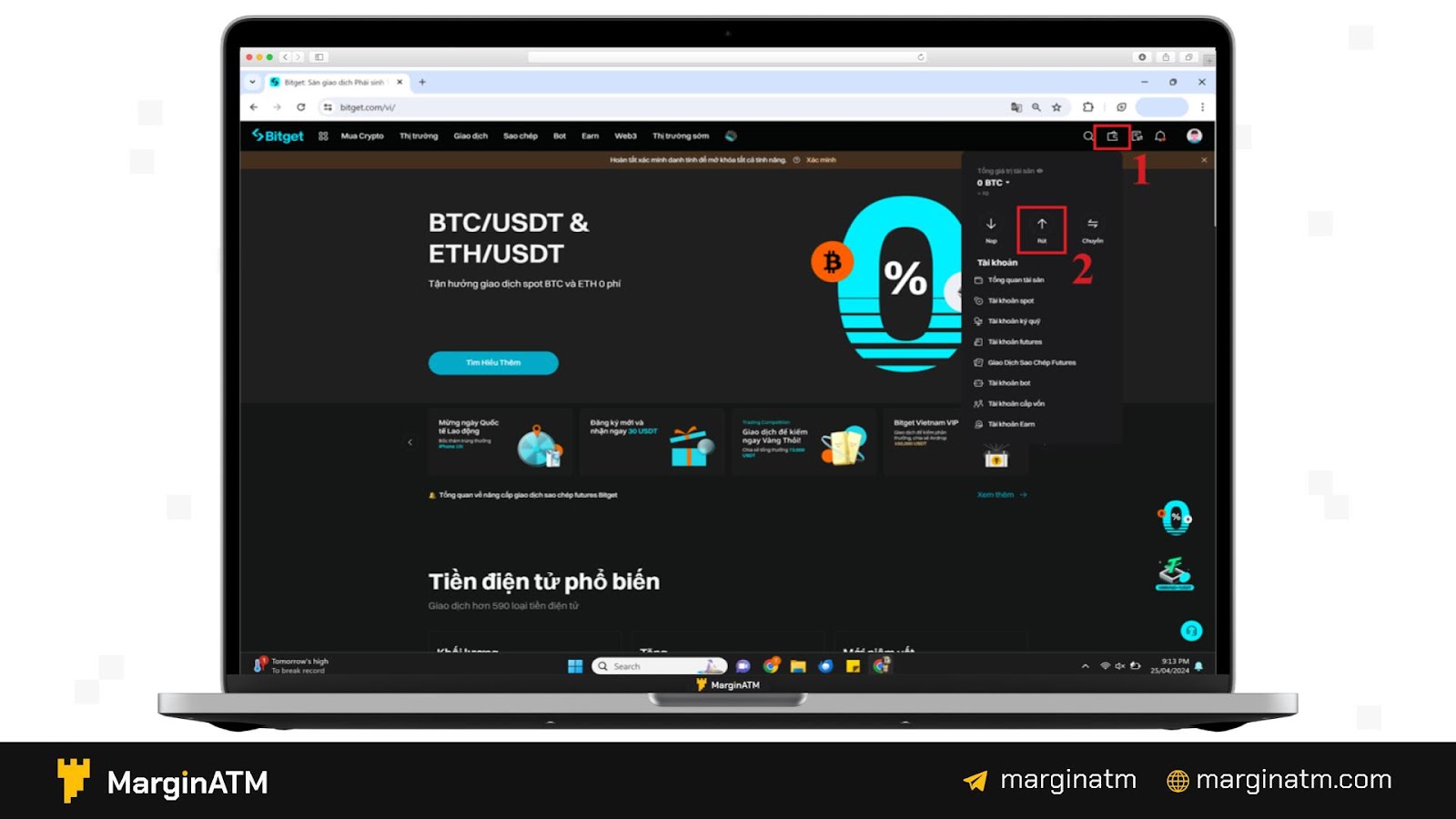Expand the tab search dropdown arrow
The width and height of the screenshot is (1456, 819).
pos(253,82)
